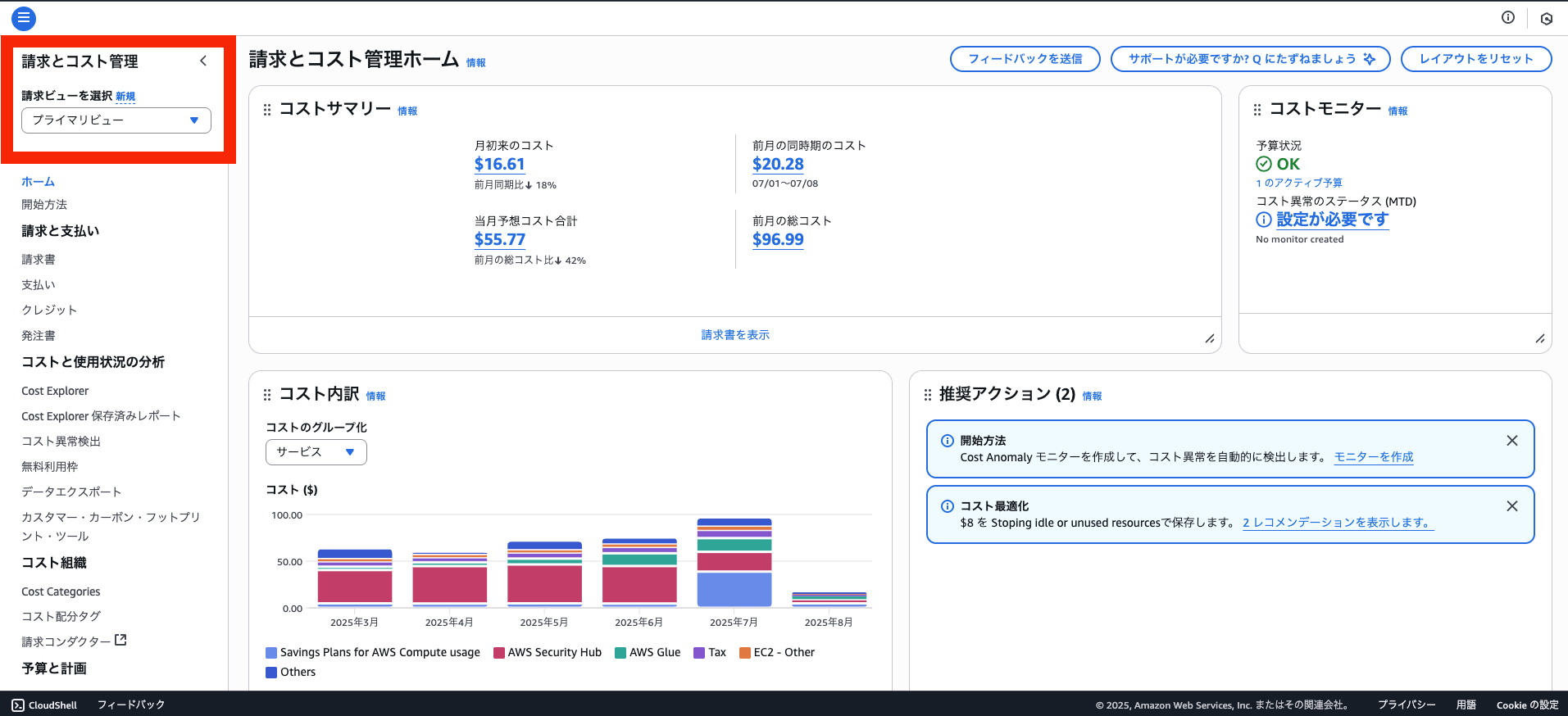
Task: Click プライバシー footer link
Action: point(1407,705)
